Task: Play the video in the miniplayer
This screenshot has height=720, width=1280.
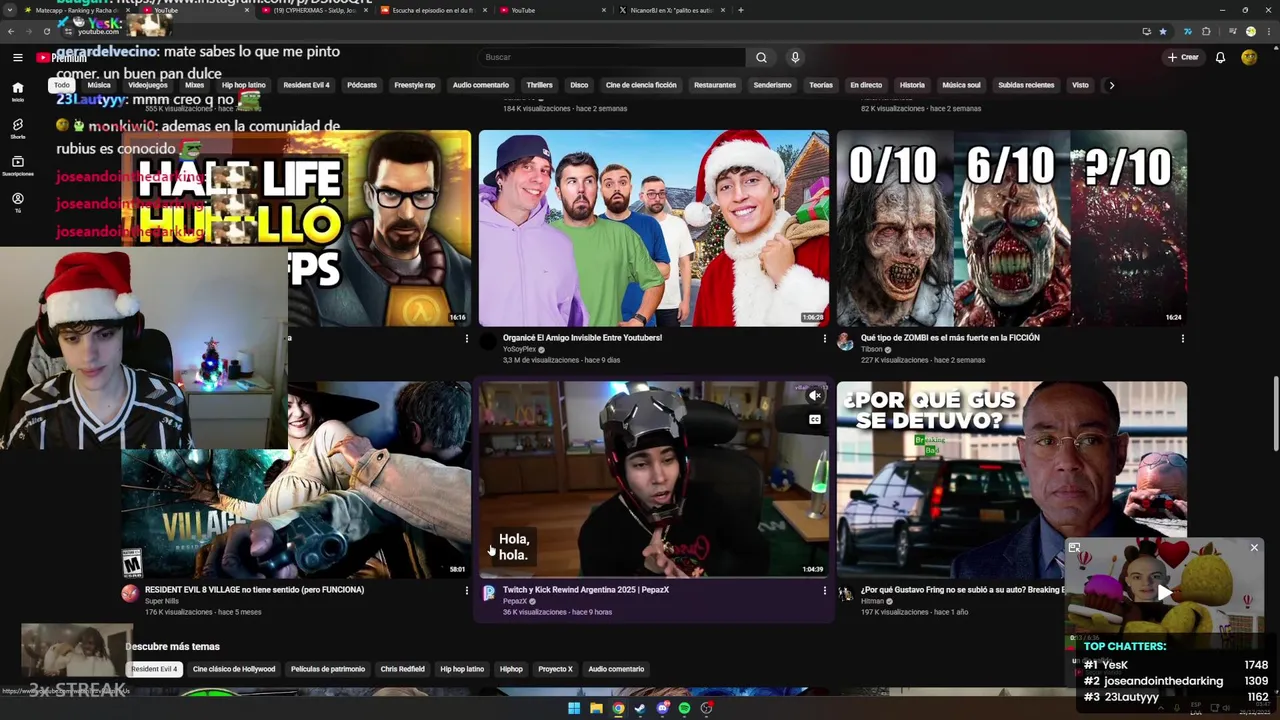Action: click(x=1164, y=592)
